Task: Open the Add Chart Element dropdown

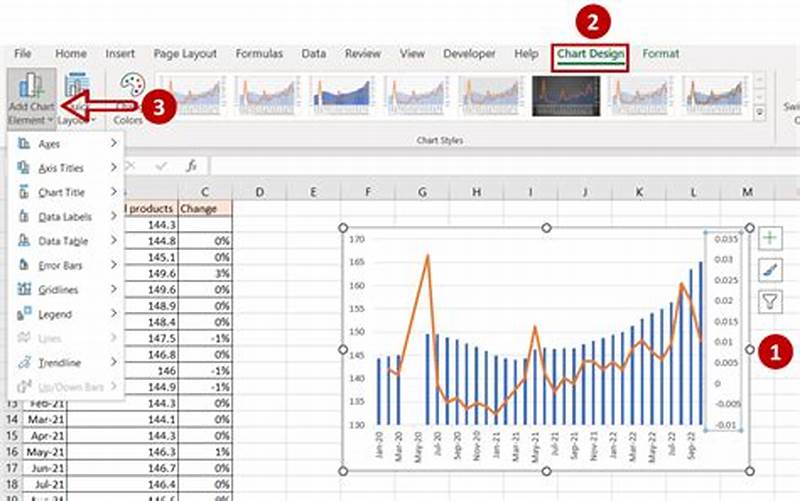Action: [x=32, y=98]
